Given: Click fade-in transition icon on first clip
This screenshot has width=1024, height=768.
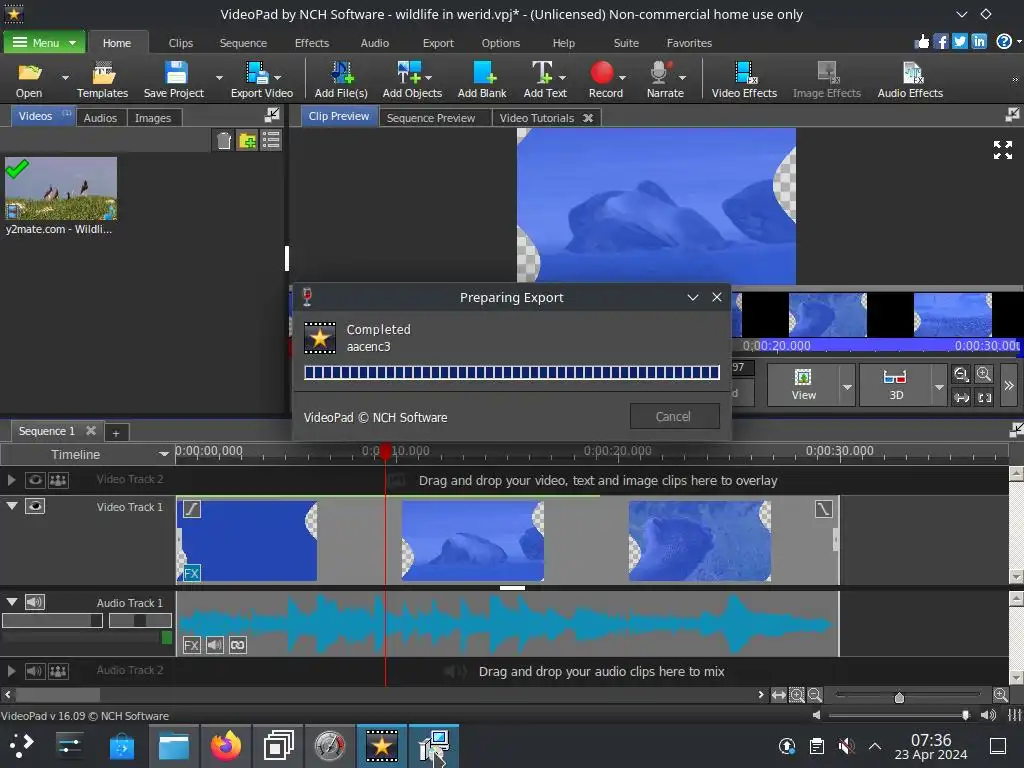Looking at the screenshot, I should tap(191, 509).
